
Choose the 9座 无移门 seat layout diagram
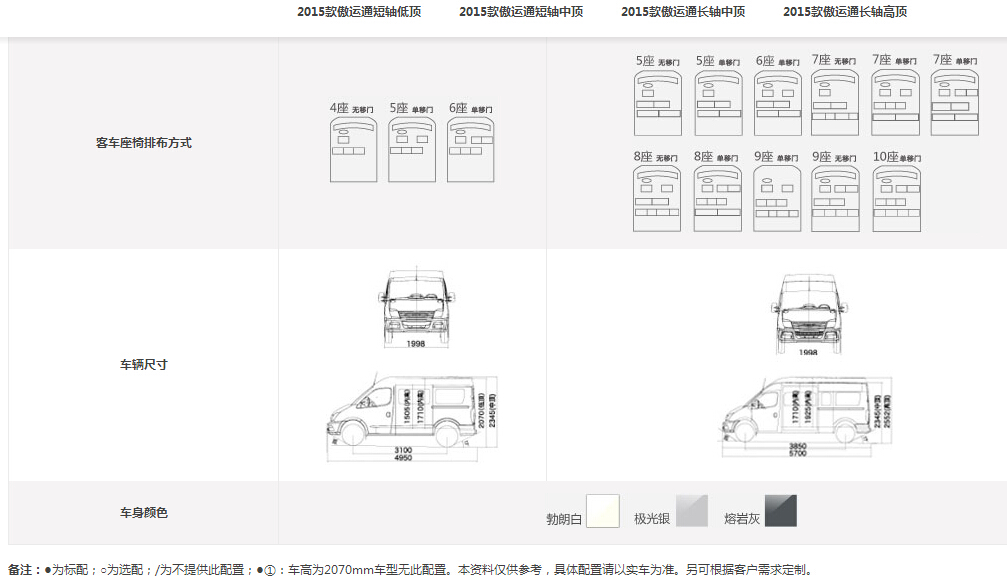click(x=836, y=198)
